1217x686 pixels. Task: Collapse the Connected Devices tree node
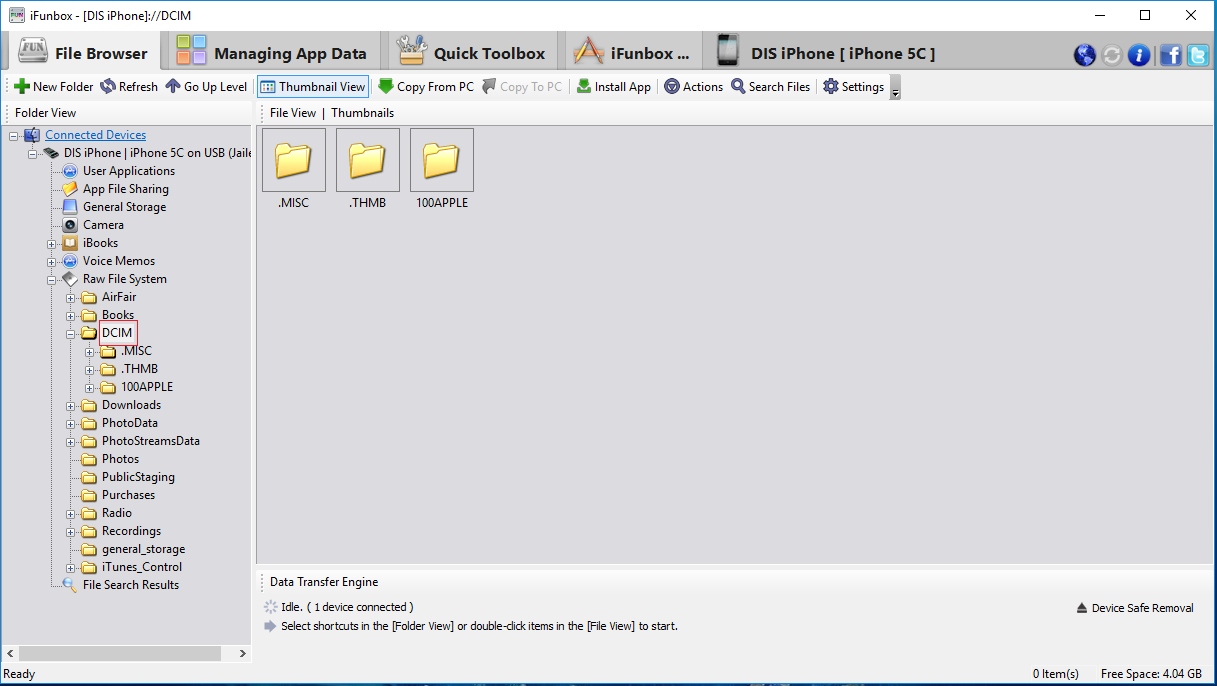pos(14,135)
